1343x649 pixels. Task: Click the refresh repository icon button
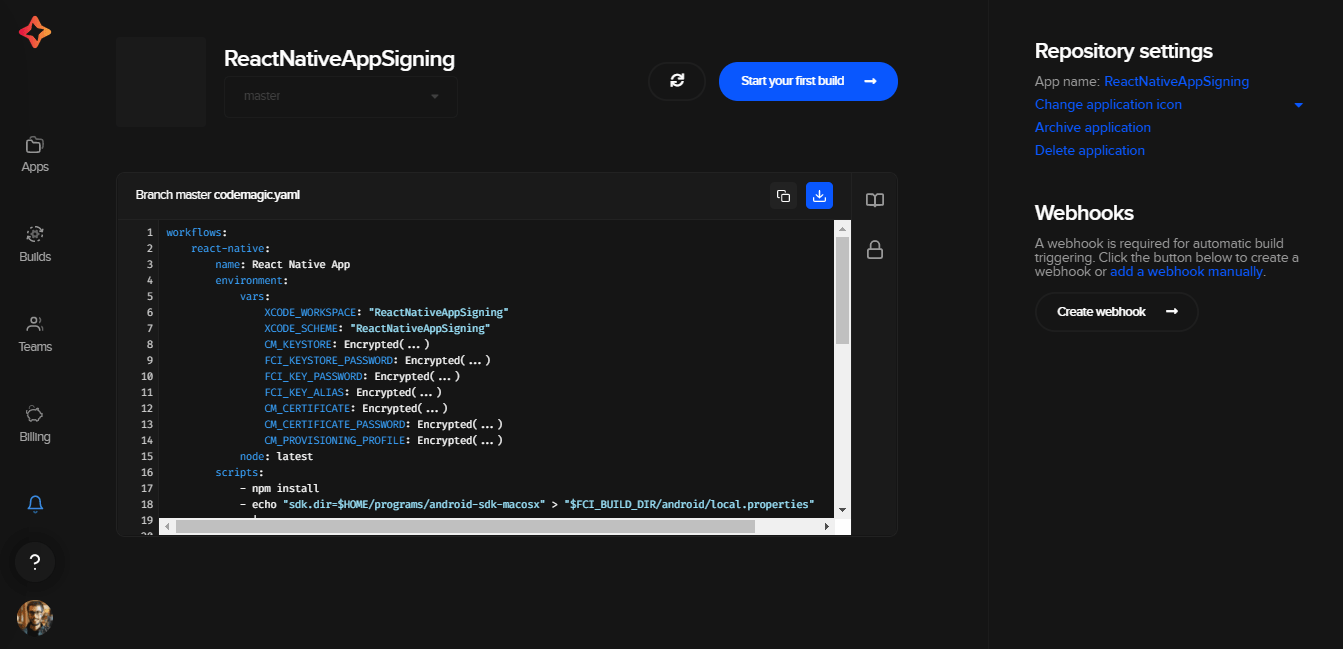[677, 81]
